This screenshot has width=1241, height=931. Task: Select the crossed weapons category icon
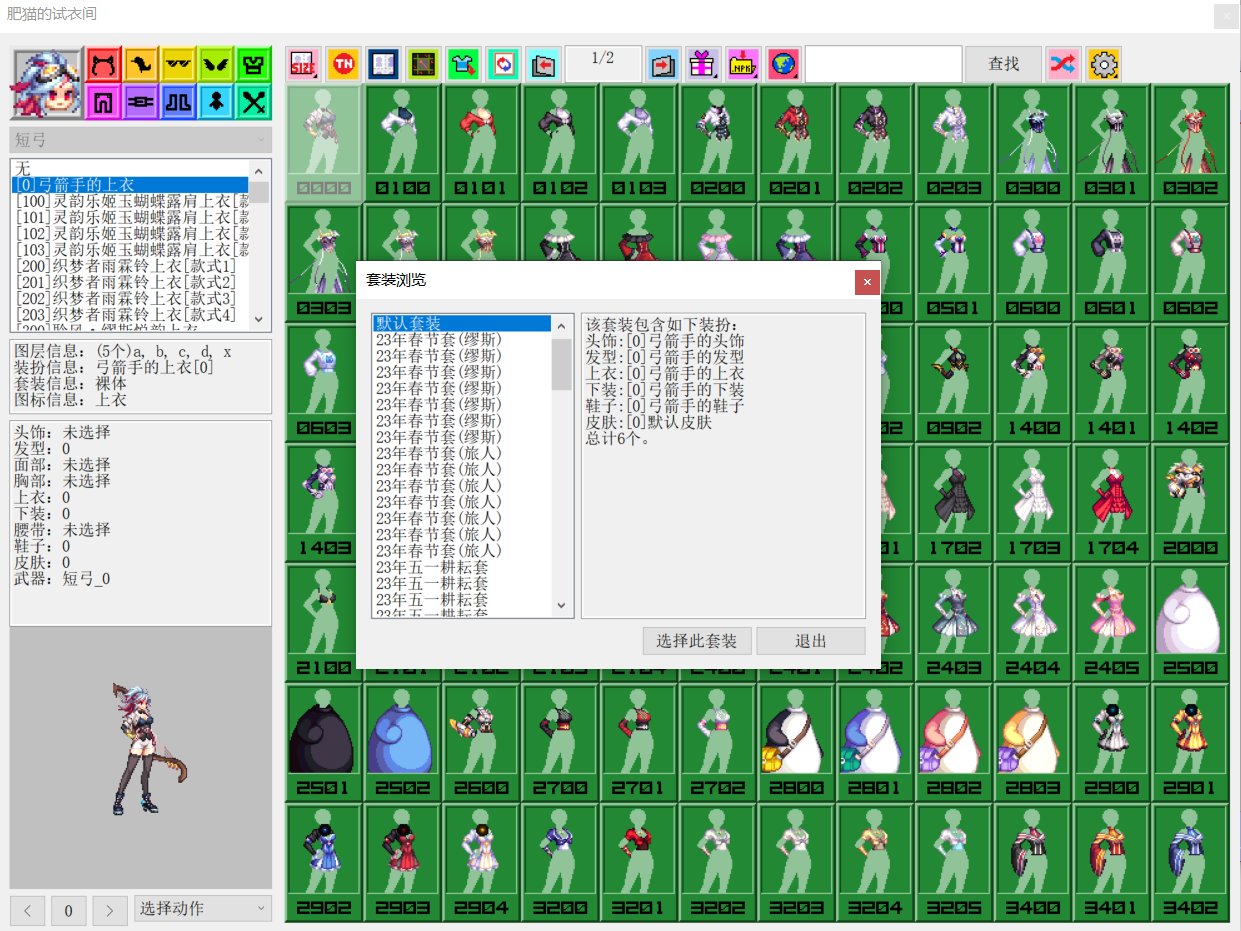(255, 102)
